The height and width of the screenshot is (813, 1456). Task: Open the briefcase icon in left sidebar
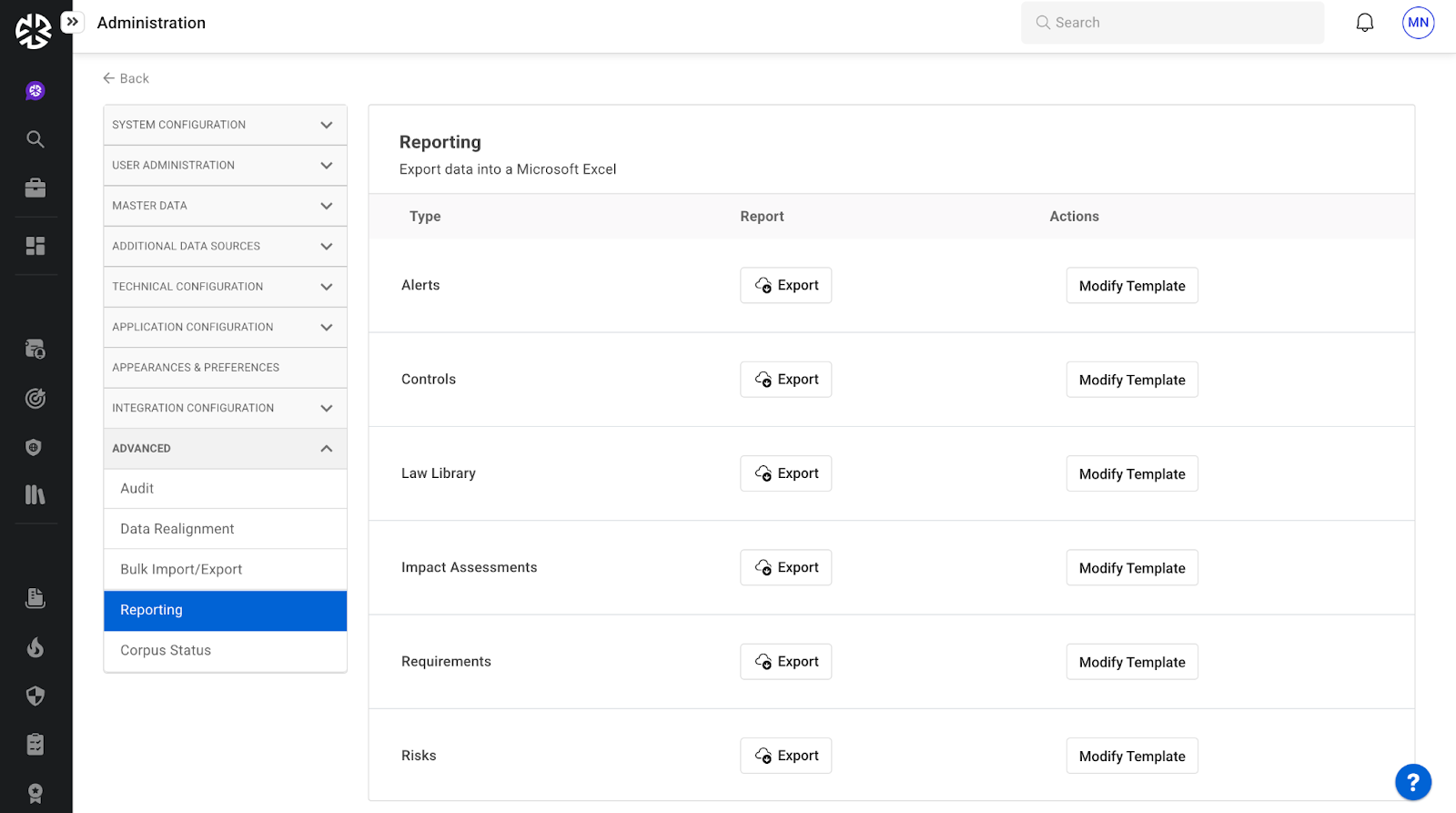tap(35, 188)
